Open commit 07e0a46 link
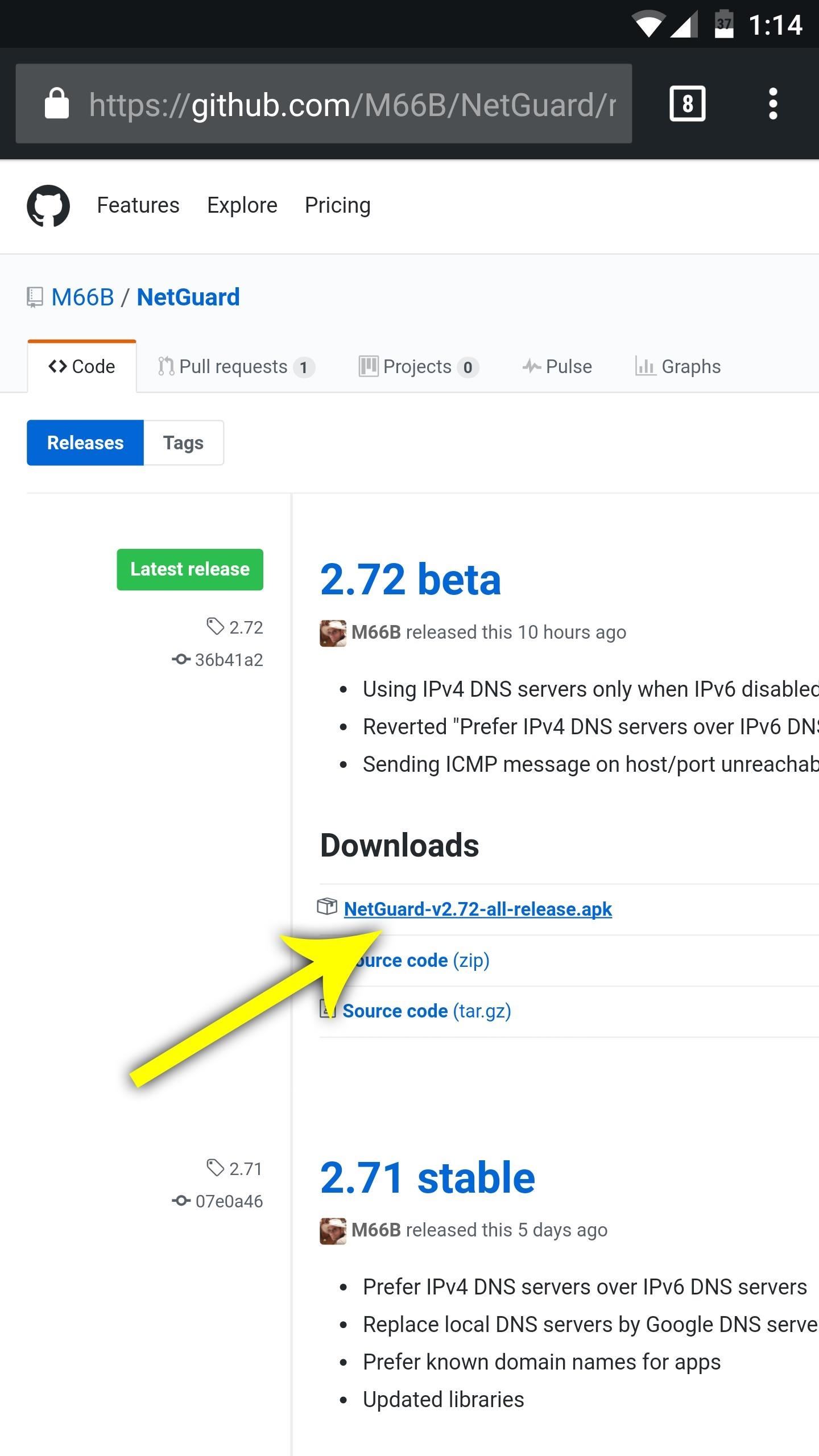819x1456 pixels. coord(218,1201)
